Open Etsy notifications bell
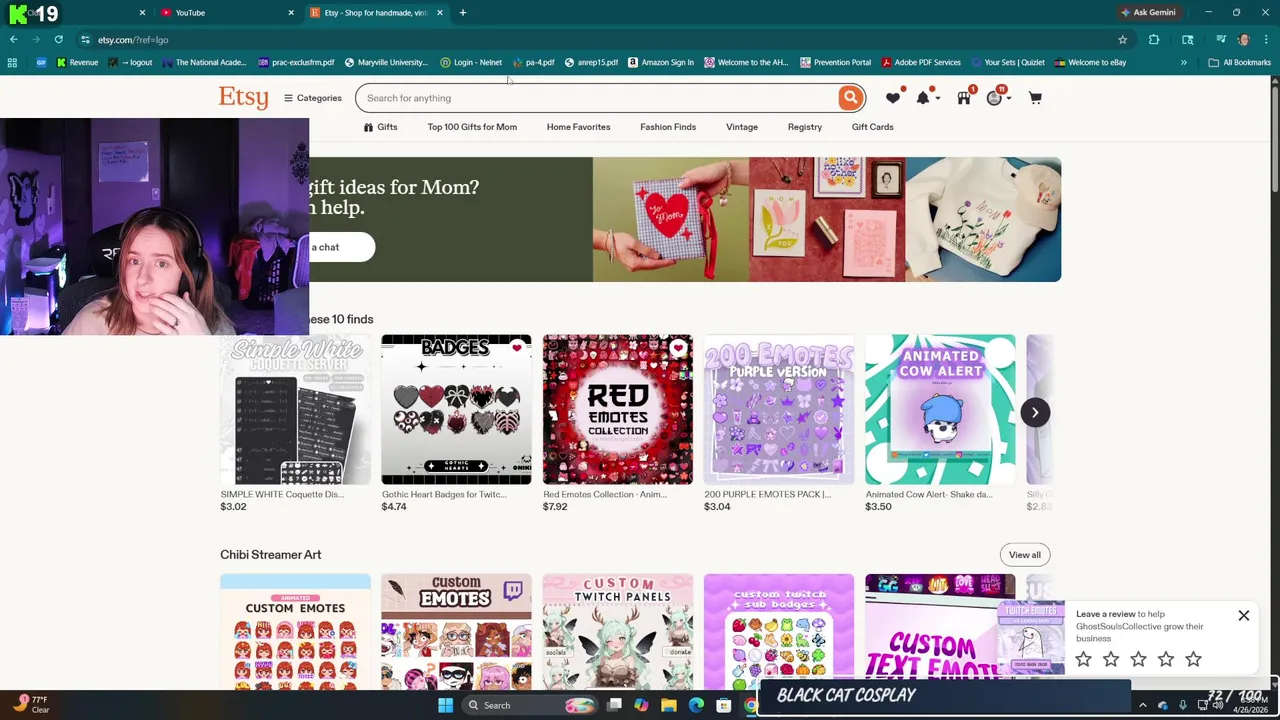Screen dimensions: 1280x720 [924, 98]
